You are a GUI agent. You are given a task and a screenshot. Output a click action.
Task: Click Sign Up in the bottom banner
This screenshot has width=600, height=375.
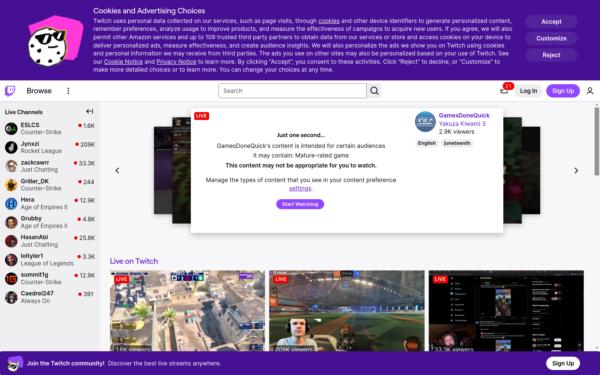(563, 363)
